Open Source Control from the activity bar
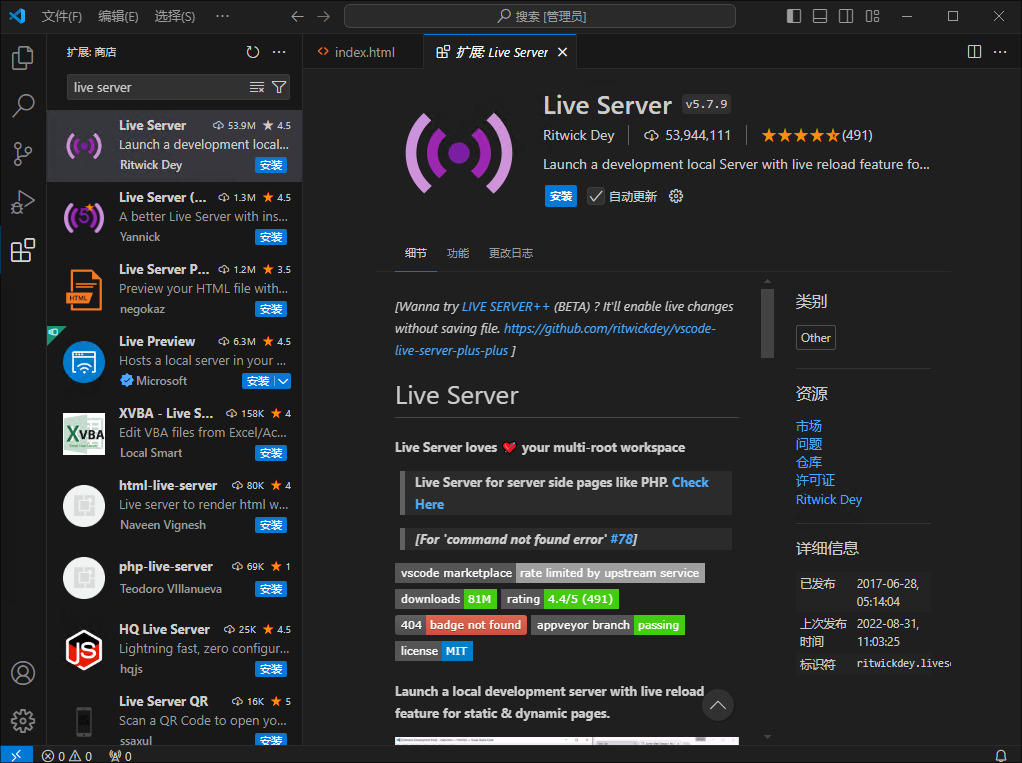Image resolution: width=1022 pixels, height=763 pixels. click(23, 154)
